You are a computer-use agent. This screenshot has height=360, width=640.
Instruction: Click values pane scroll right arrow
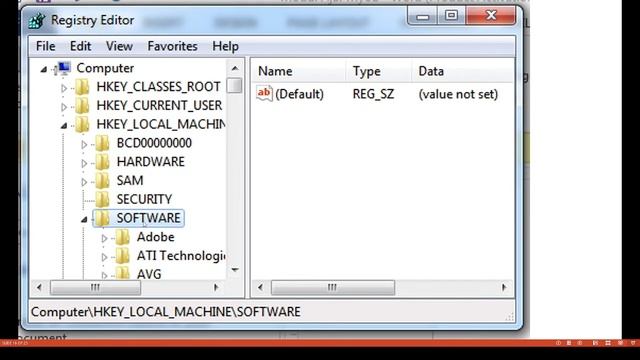(x=504, y=288)
